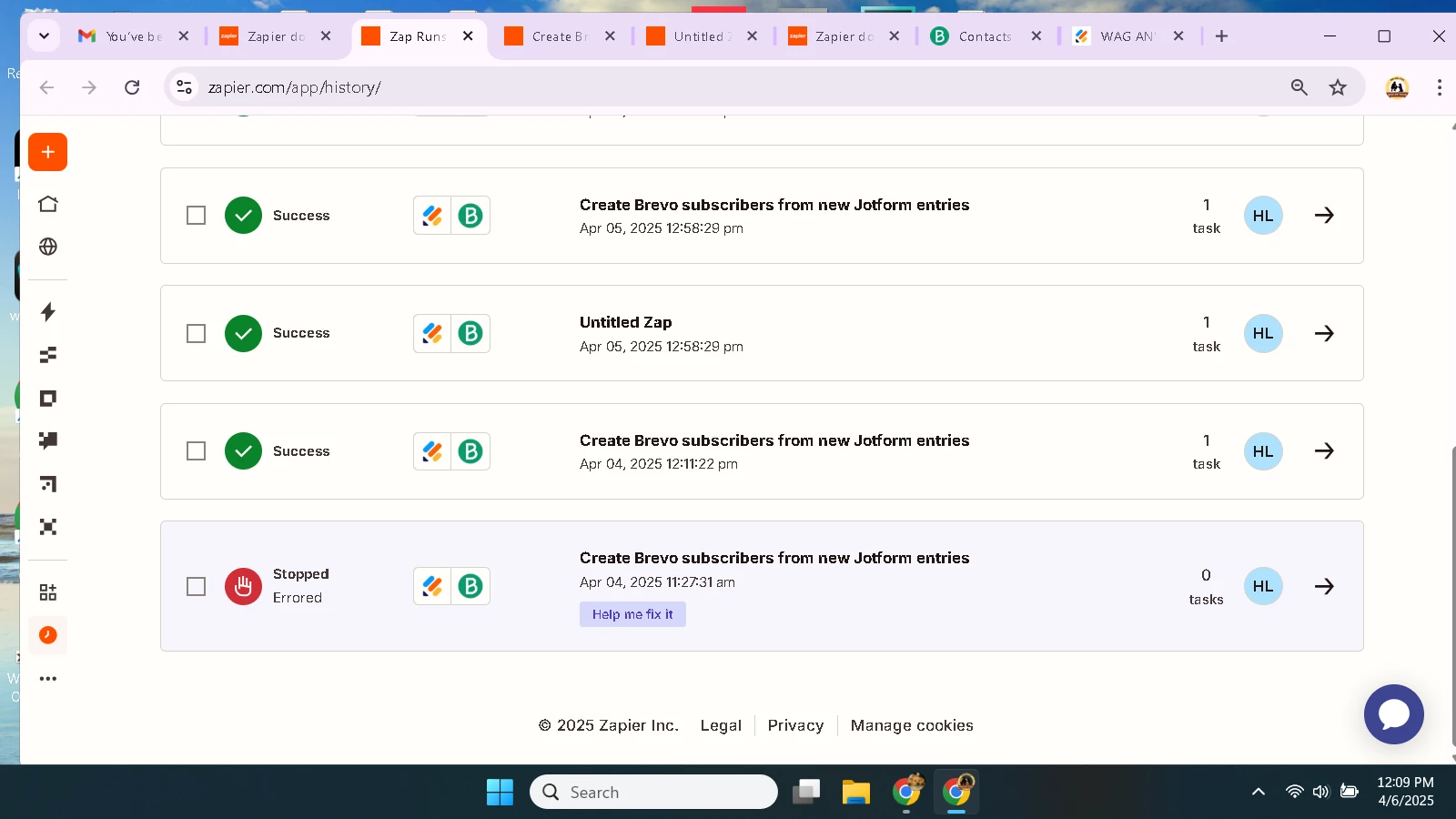The image size is (1456, 819).
Task: Click Brevo app icon in Stopped row
Action: [470, 586]
